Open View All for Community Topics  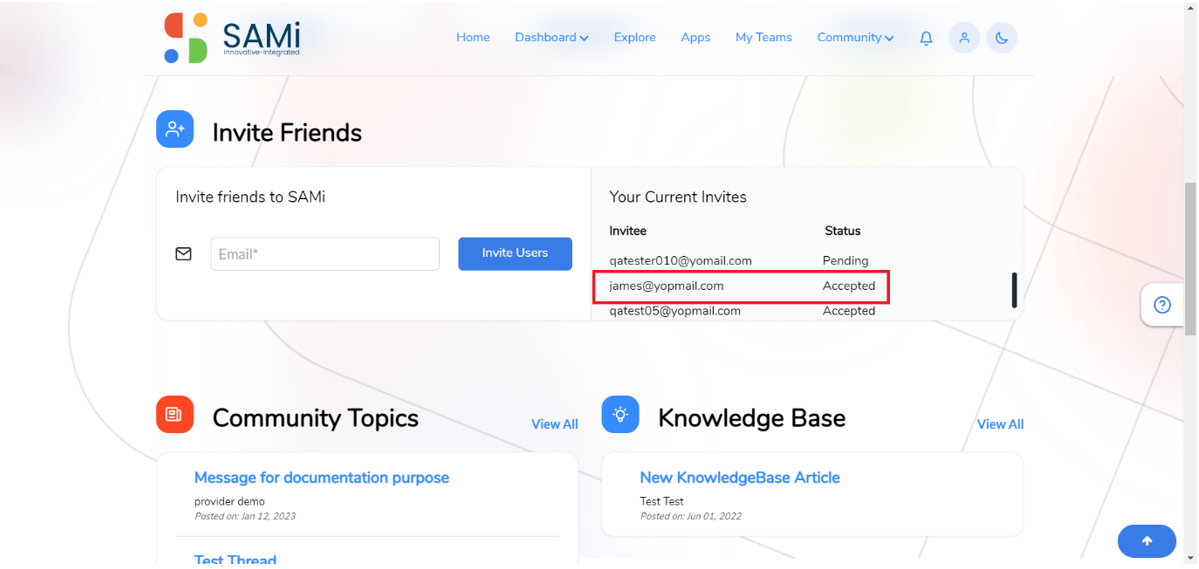554,424
